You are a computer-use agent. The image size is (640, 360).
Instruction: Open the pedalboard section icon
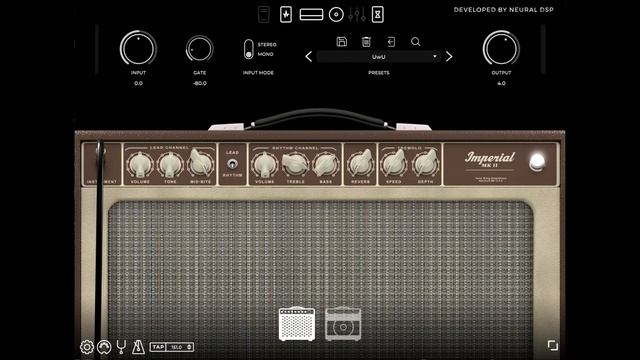(264, 15)
